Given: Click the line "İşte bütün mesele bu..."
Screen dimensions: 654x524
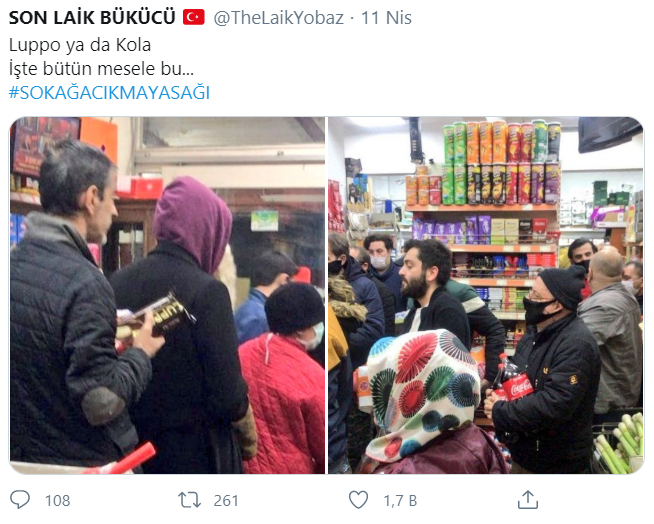Looking at the screenshot, I should pos(101,69).
